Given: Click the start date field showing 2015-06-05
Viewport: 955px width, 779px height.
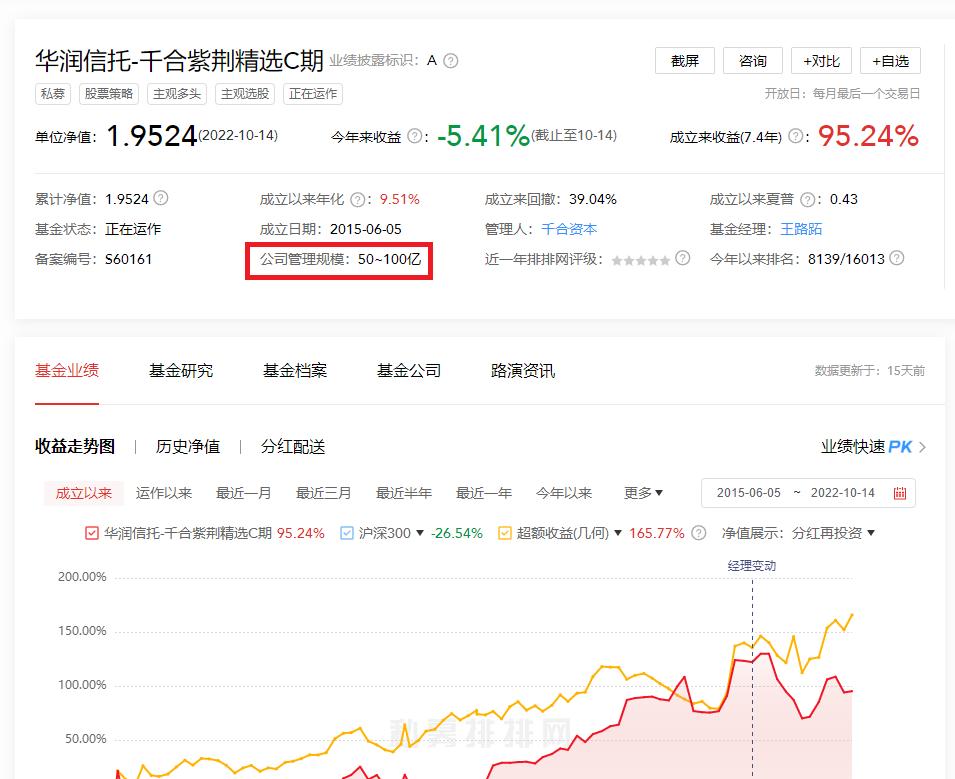Looking at the screenshot, I should (x=750, y=493).
